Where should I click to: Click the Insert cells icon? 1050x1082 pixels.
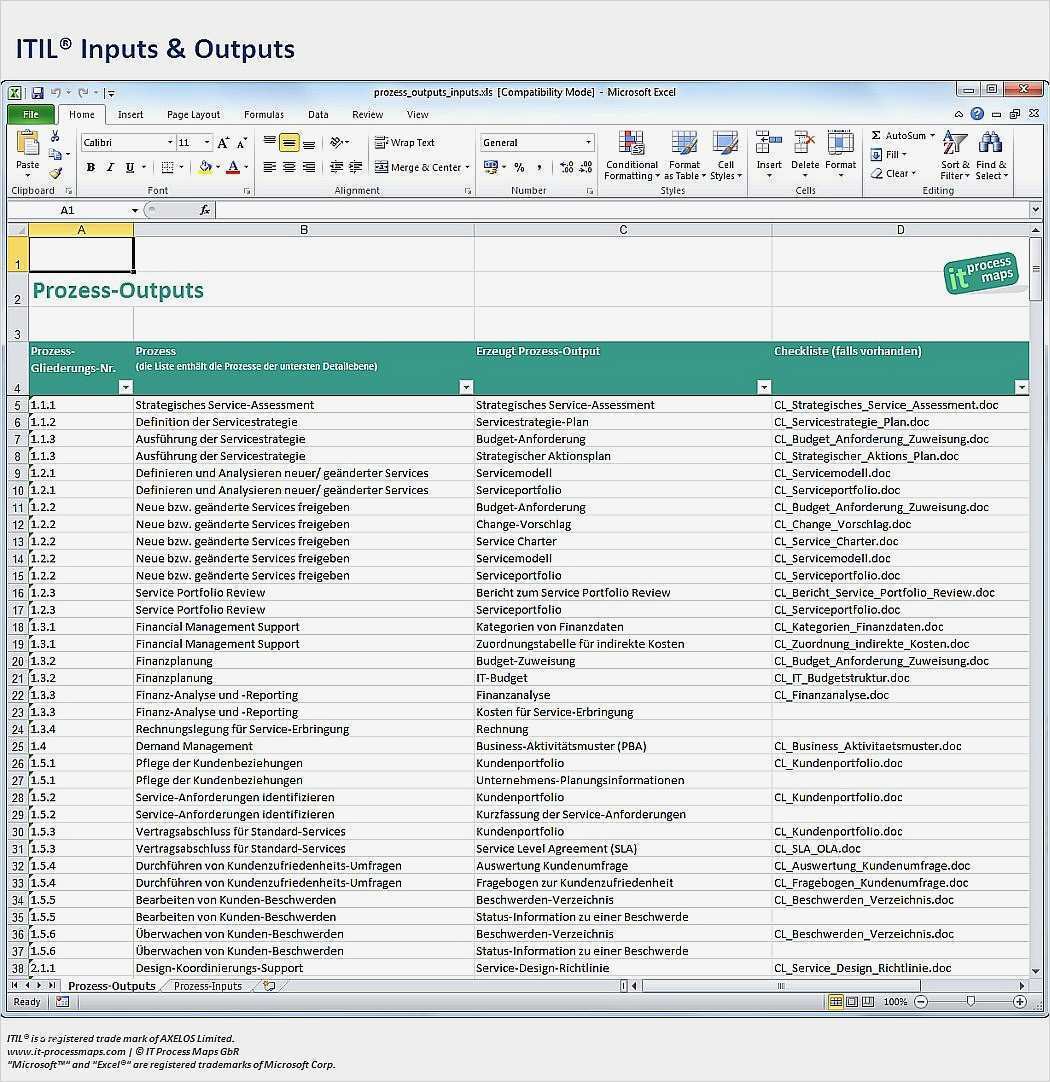pos(769,143)
